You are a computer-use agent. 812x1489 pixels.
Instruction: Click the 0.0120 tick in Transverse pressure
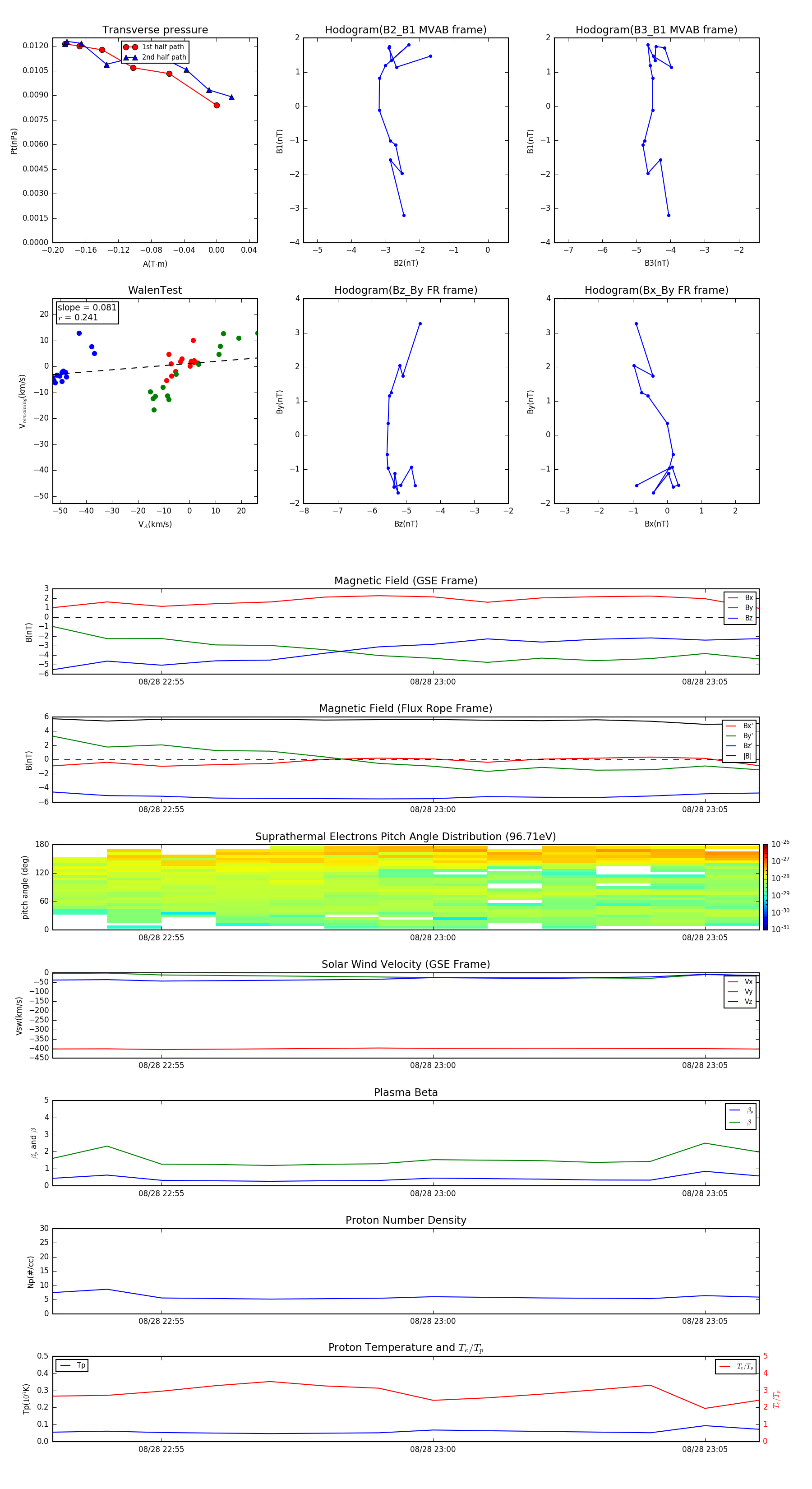point(35,46)
